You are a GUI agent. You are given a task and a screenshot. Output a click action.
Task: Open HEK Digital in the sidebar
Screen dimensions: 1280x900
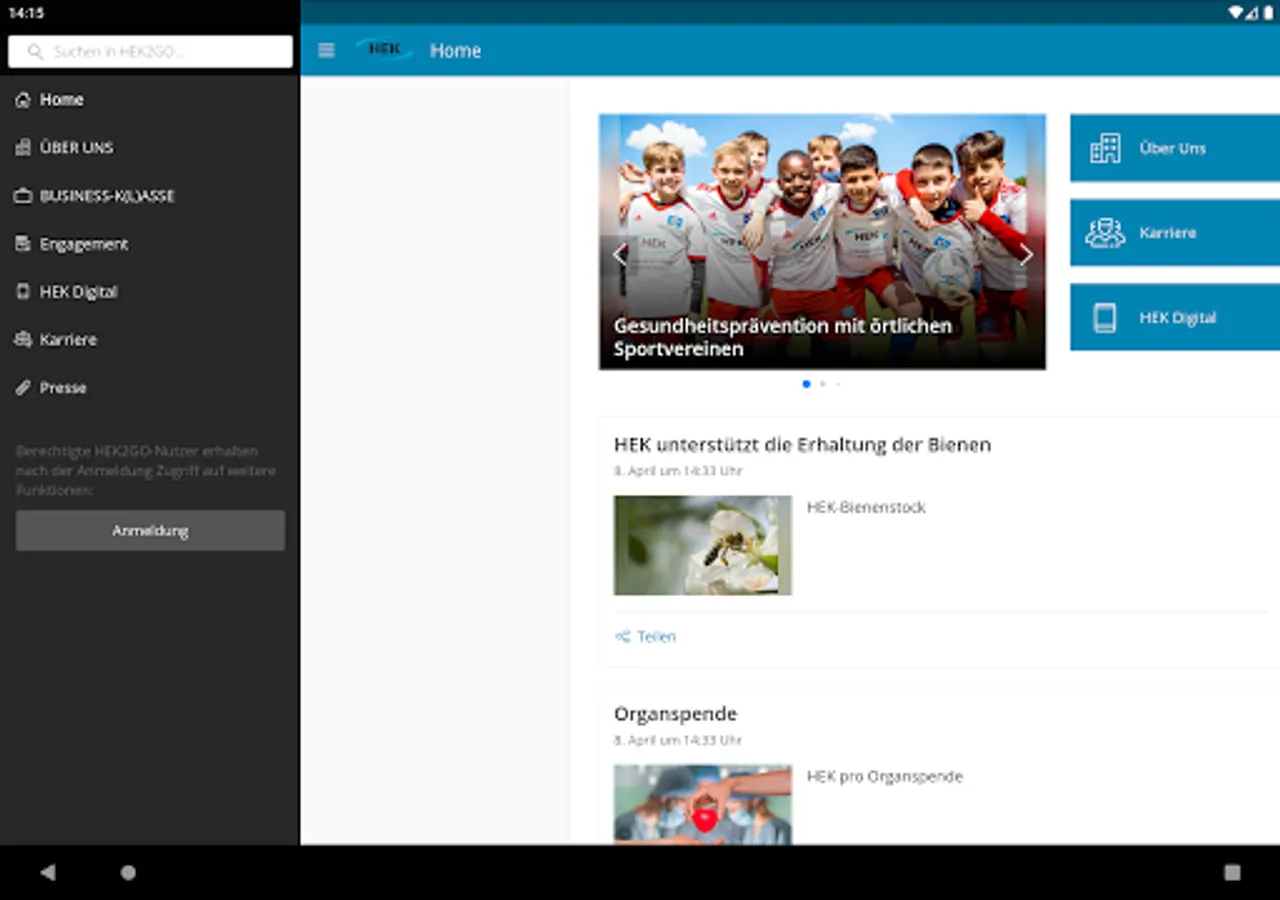150,292
